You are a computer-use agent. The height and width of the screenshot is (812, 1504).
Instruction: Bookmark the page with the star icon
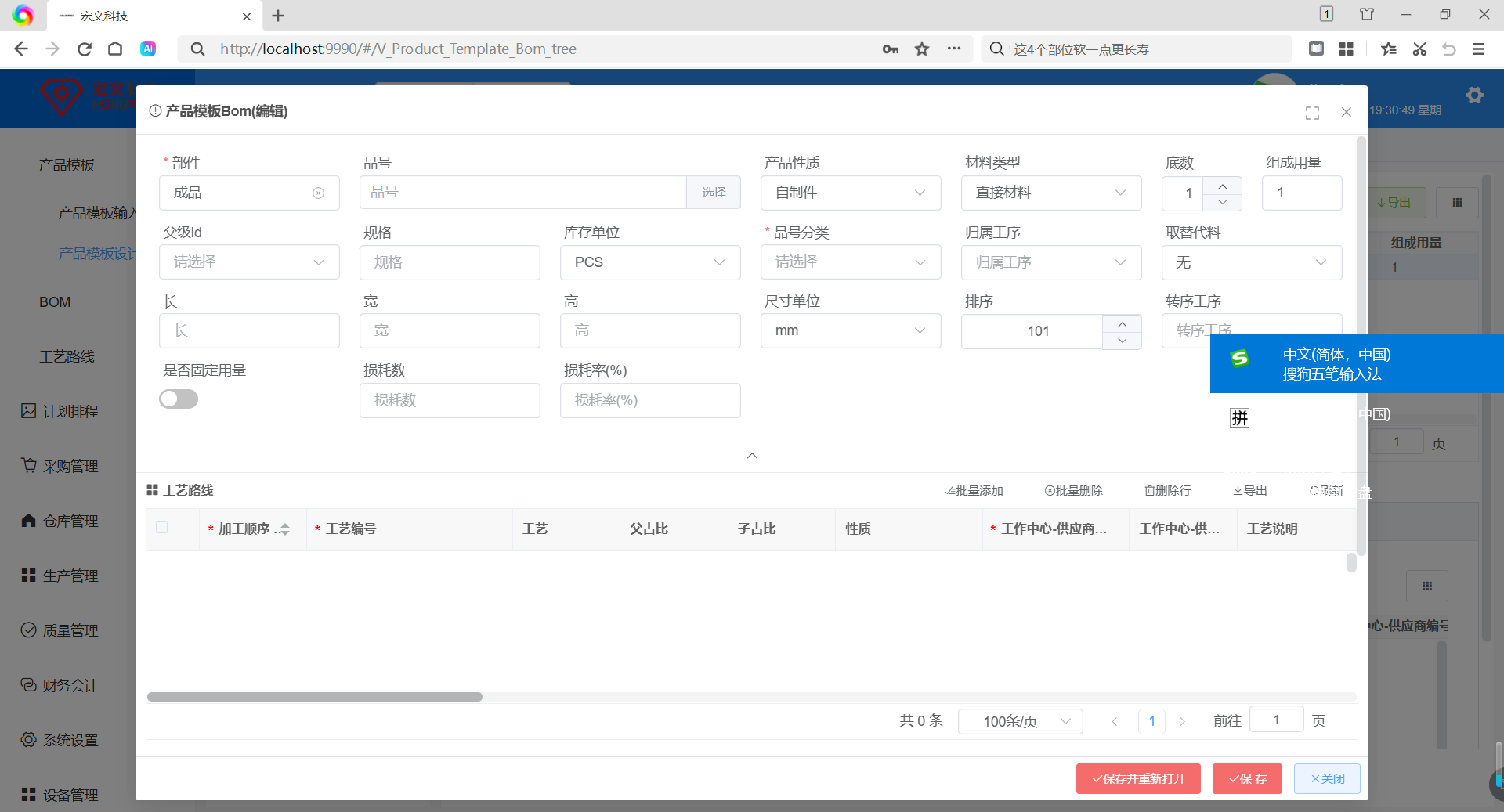coord(922,49)
